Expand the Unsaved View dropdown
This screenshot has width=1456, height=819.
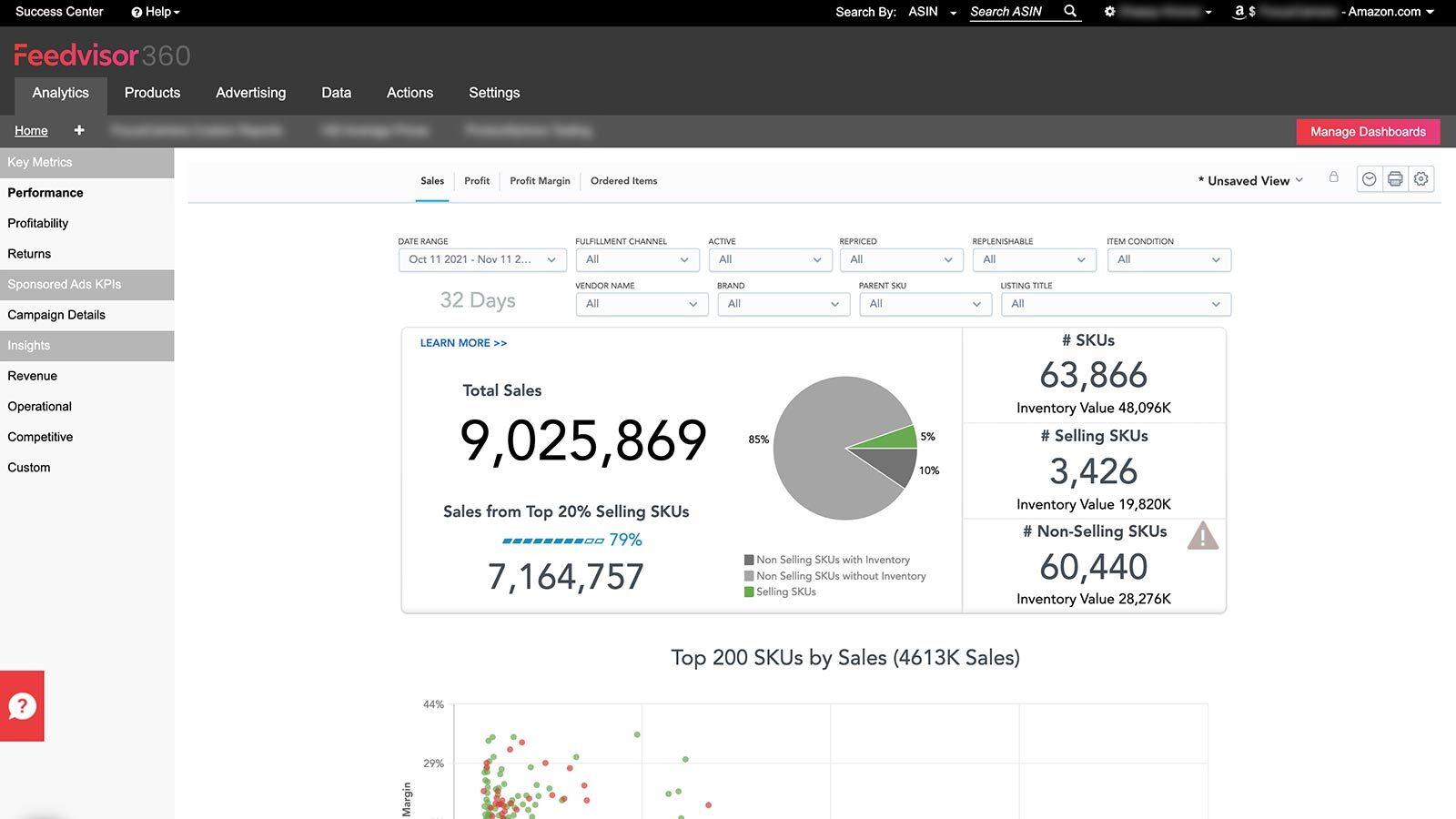click(1300, 180)
